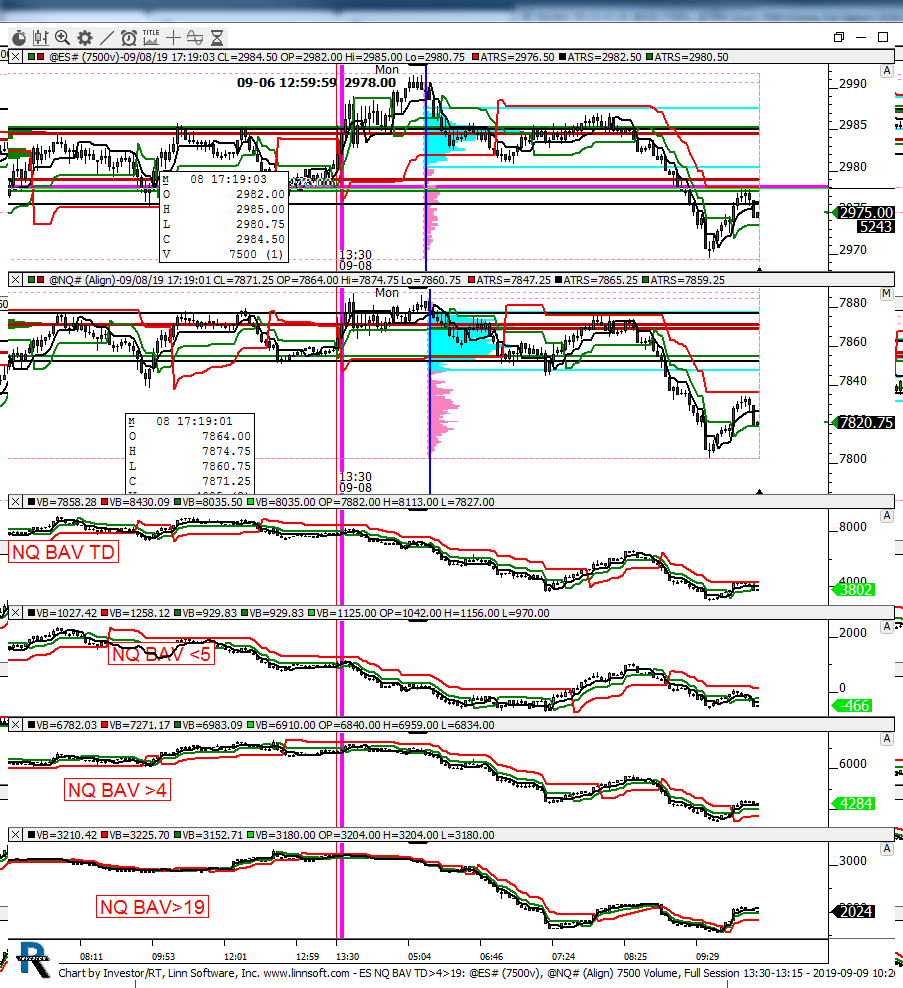Toggle A scale button on NQ BAV TD pane

click(x=887, y=516)
